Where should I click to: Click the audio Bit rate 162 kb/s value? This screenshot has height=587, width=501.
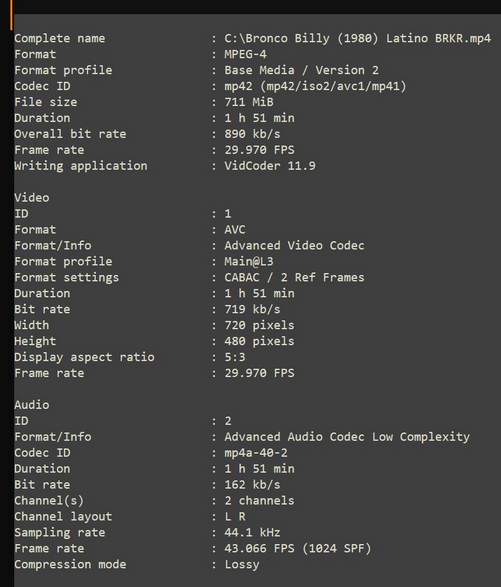(x=252, y=485)
